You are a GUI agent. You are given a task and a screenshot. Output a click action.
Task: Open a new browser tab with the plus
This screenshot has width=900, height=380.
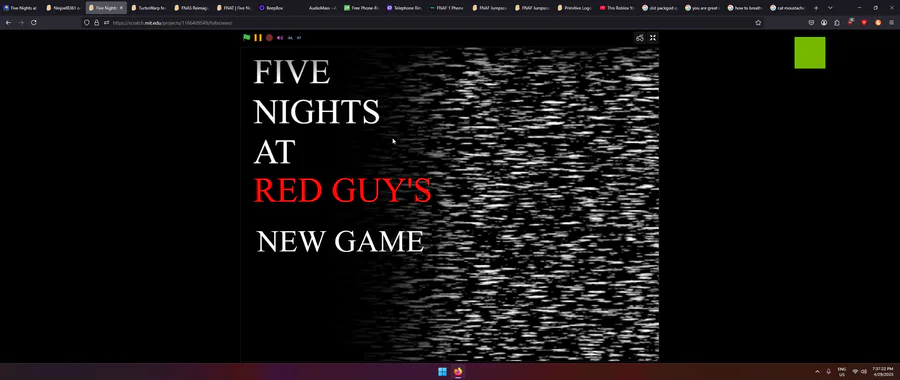(x=816, y=8)
